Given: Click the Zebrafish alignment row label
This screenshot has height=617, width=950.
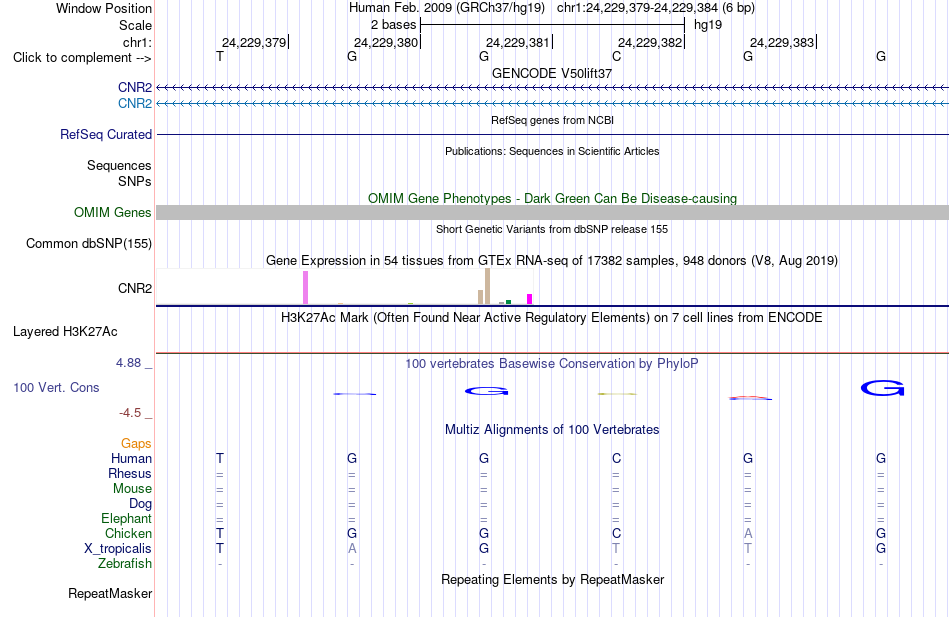Looking at the screenshot, I should 125,563.
